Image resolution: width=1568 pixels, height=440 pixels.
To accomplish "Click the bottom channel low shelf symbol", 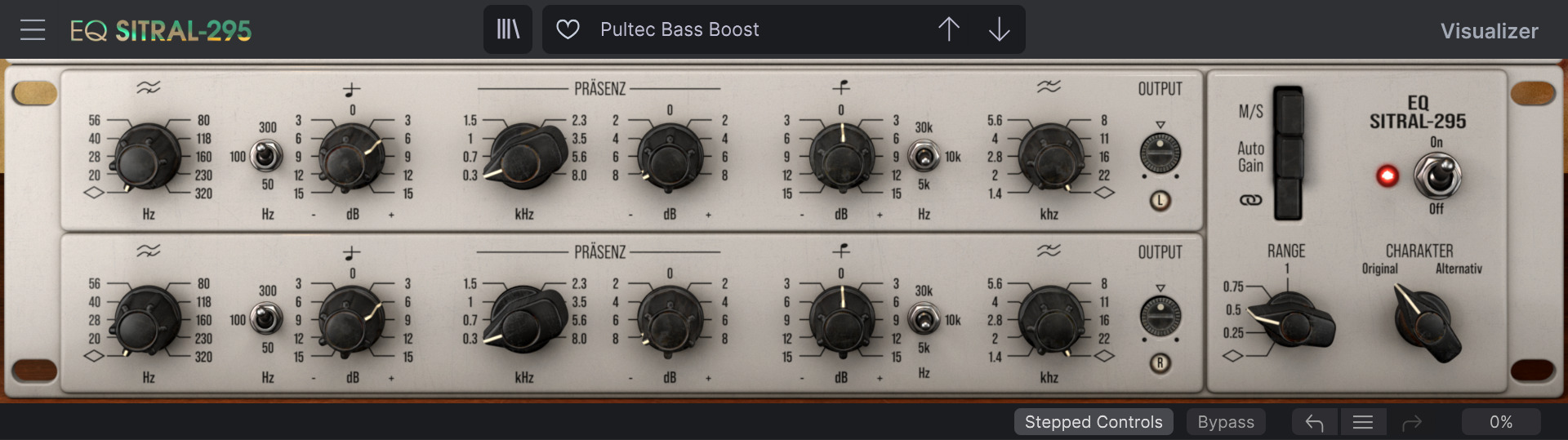I will coord(351,252).
